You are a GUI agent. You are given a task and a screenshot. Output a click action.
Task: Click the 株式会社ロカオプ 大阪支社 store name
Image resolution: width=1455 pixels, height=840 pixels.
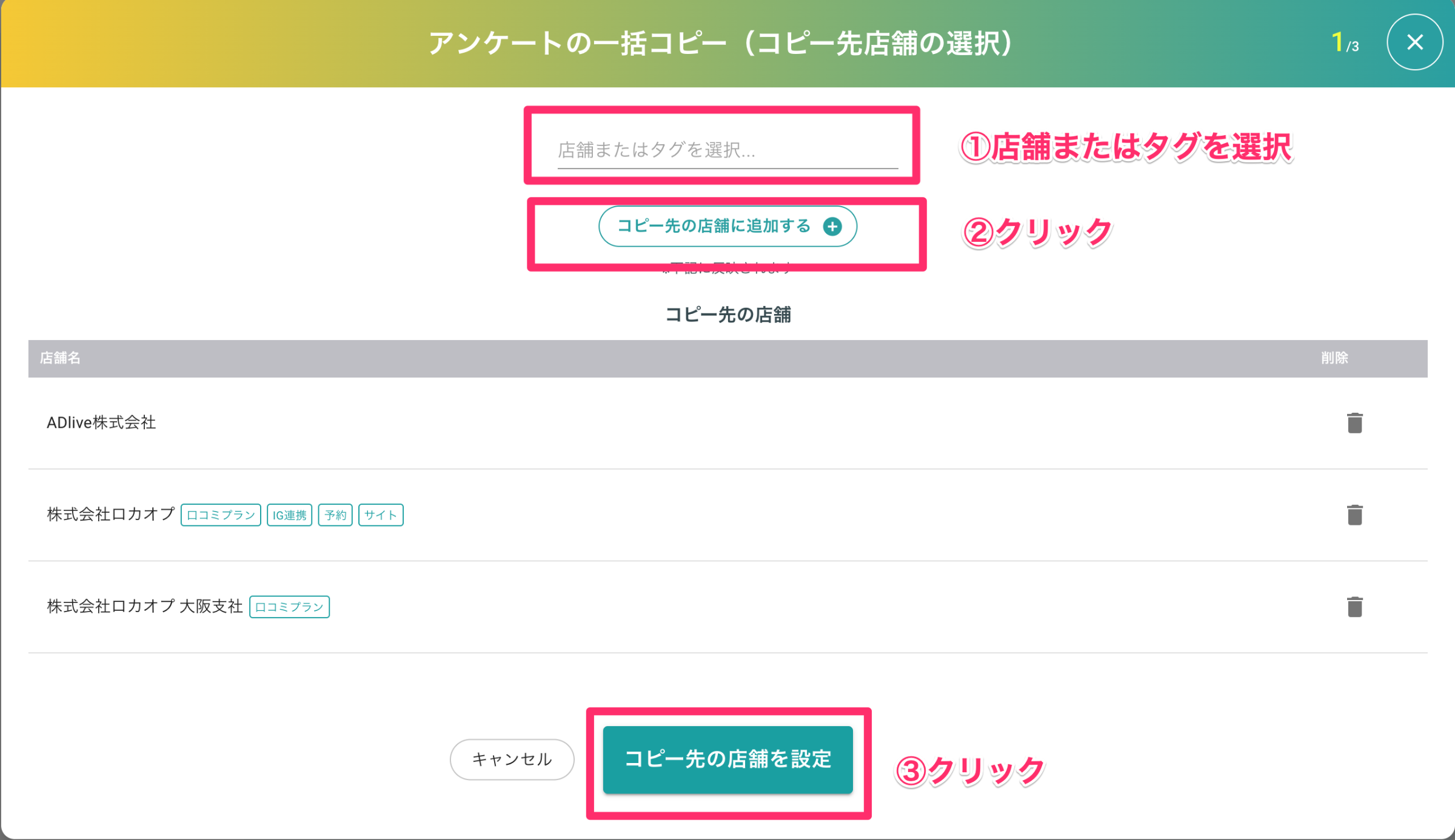pos(145,607)
